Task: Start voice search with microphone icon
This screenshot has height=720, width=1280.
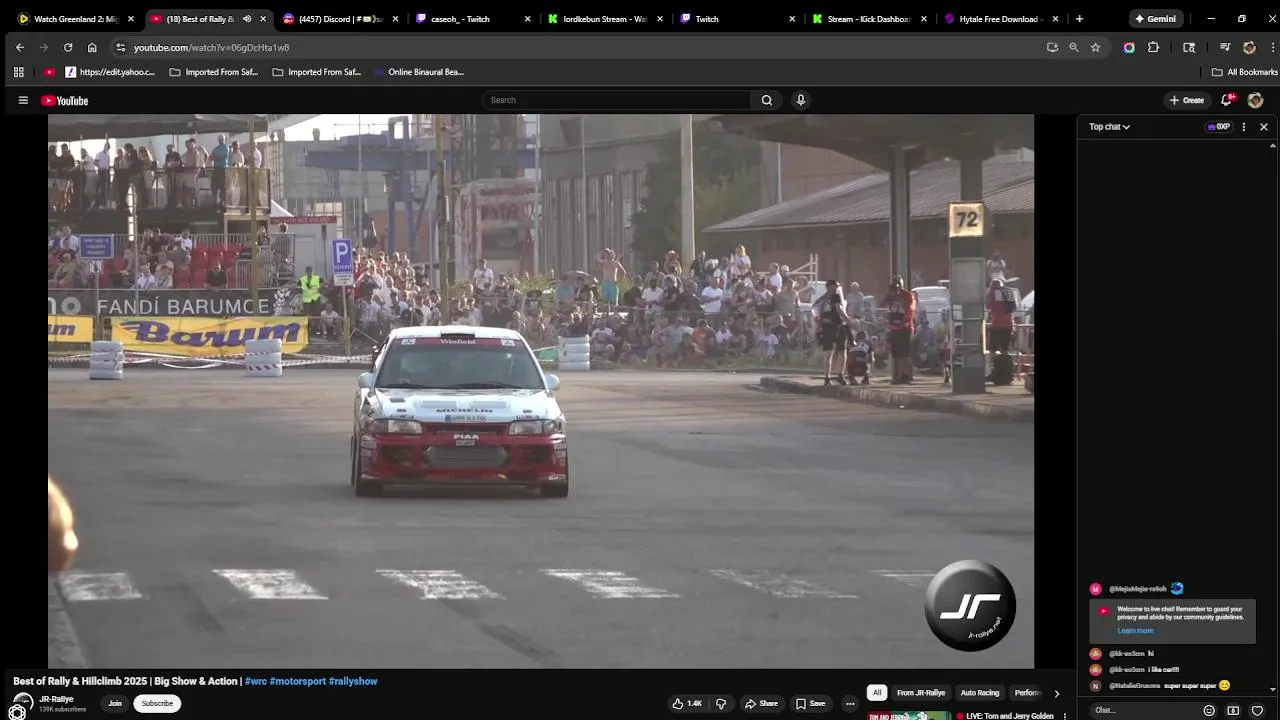Action: point(800,100)
